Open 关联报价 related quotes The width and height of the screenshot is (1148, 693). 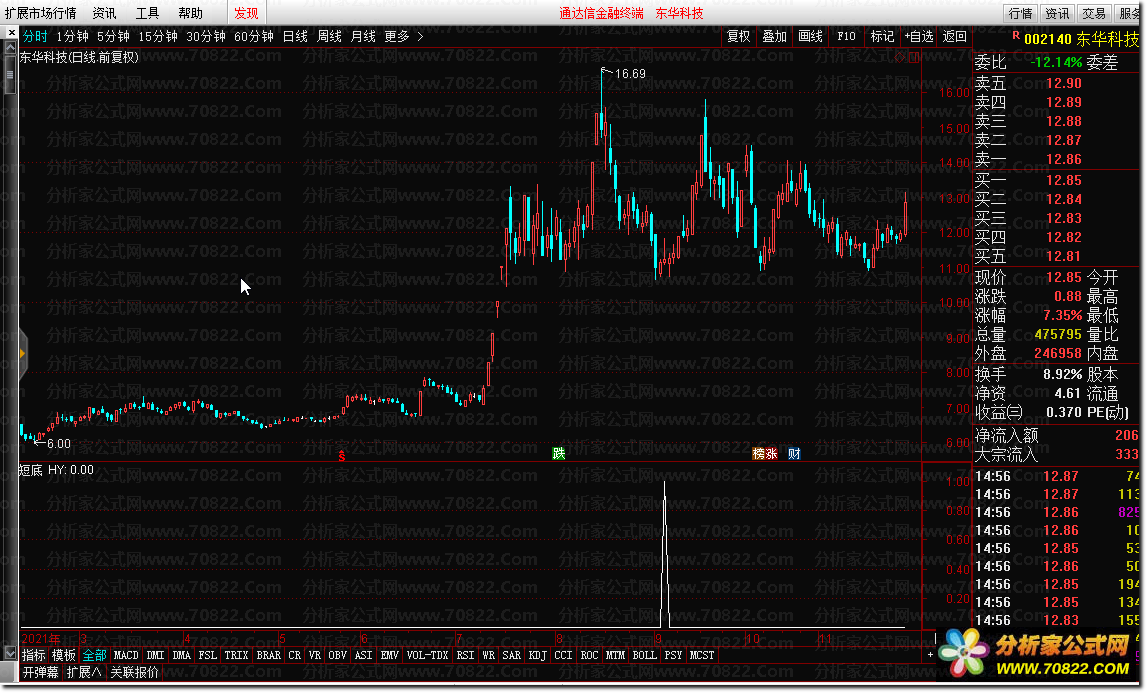135,672
